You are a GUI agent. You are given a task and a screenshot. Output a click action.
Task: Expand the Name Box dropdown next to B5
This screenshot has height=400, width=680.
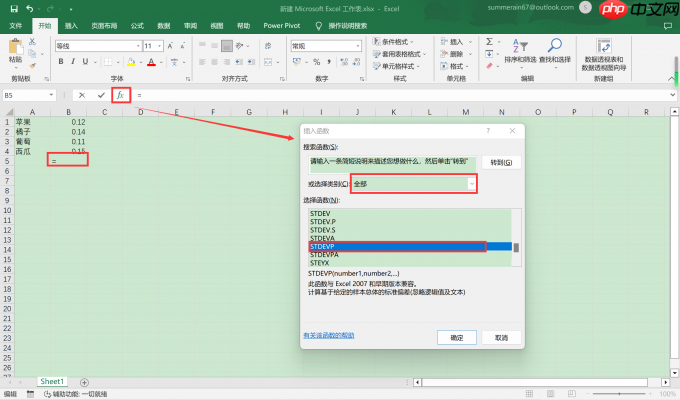pos(51,95)
